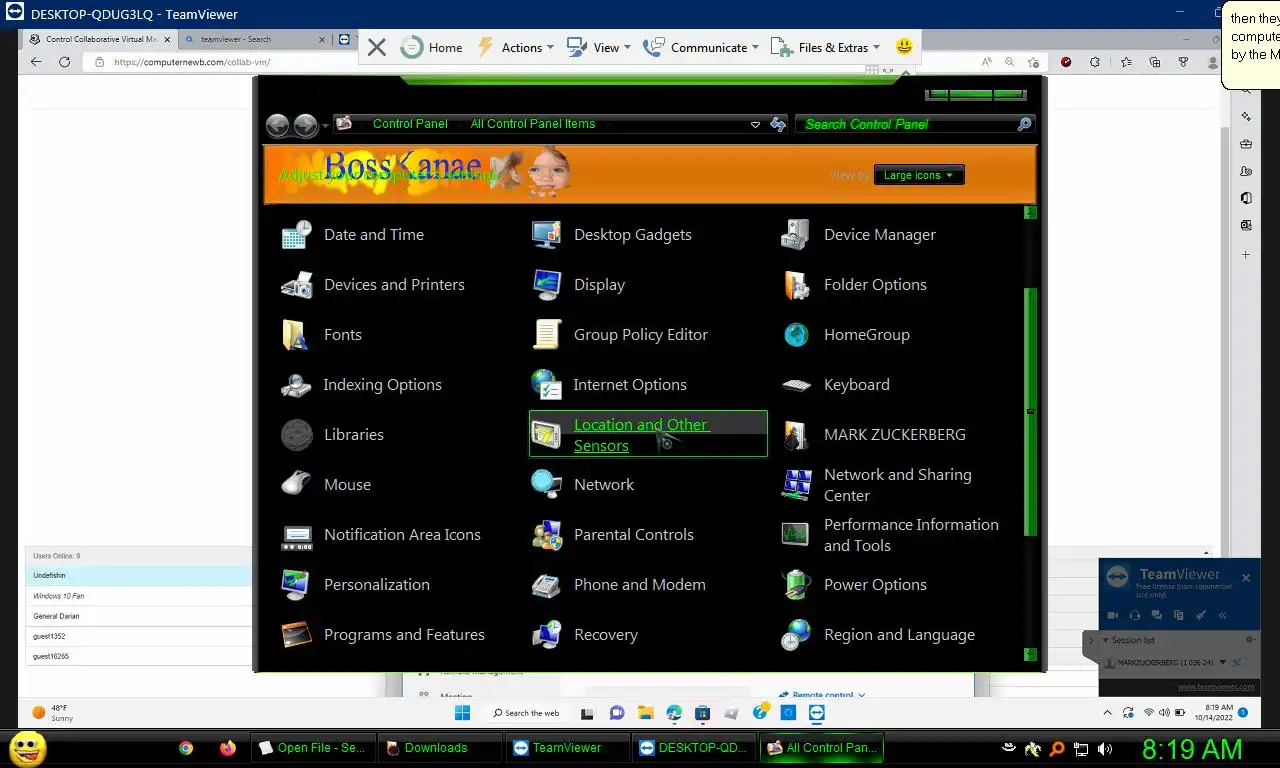The height and width of the screenshot is (768, 1280).
Task: Open the Network item
Action: (x=582, y=485)
